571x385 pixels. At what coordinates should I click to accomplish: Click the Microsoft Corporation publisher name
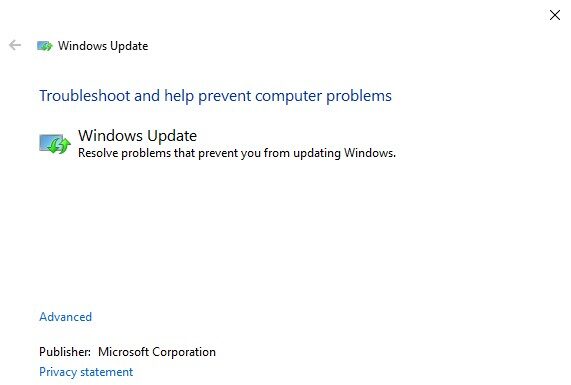(157, 352)
